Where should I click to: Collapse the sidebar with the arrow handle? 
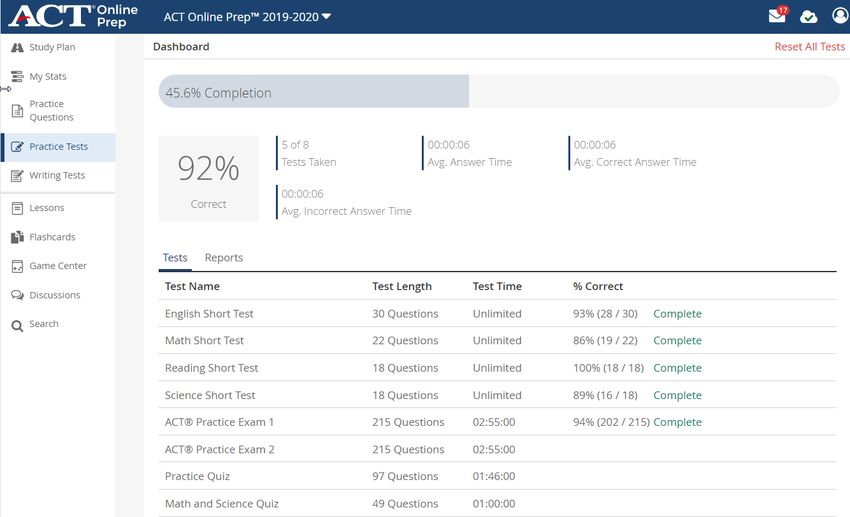(x=5, y=89)
